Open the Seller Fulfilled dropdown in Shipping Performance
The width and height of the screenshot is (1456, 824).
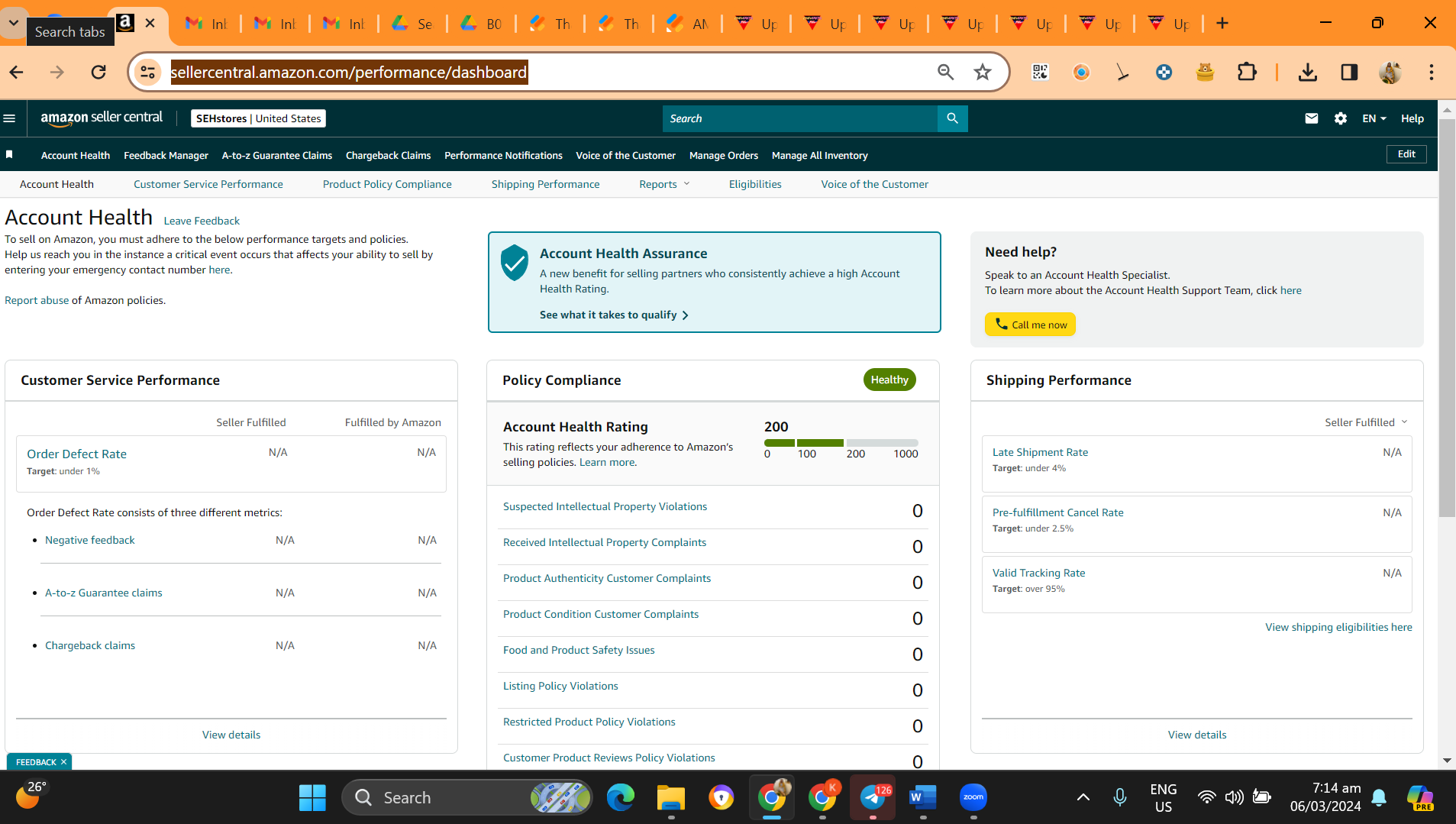(1366, 422)
